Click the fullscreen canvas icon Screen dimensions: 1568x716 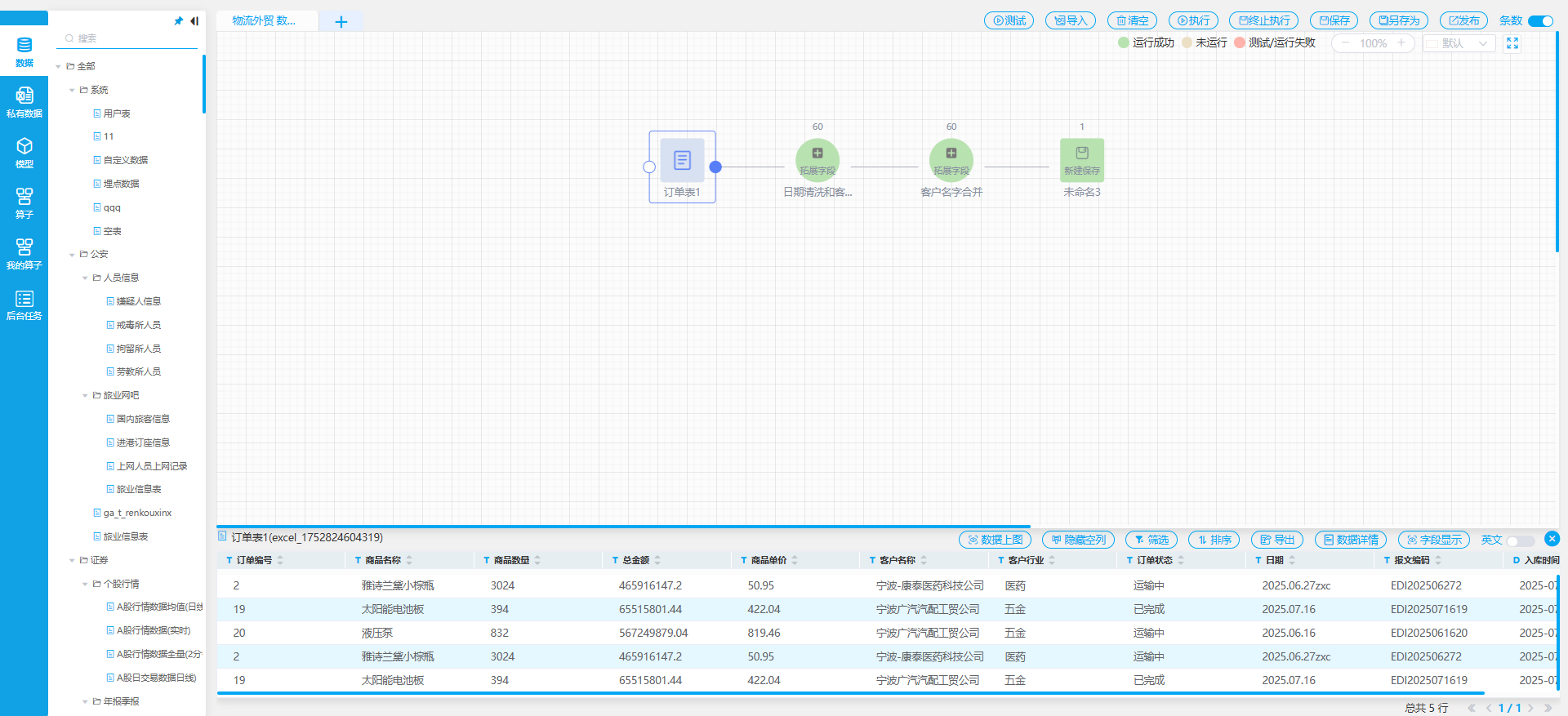[x=1512, y=43]
